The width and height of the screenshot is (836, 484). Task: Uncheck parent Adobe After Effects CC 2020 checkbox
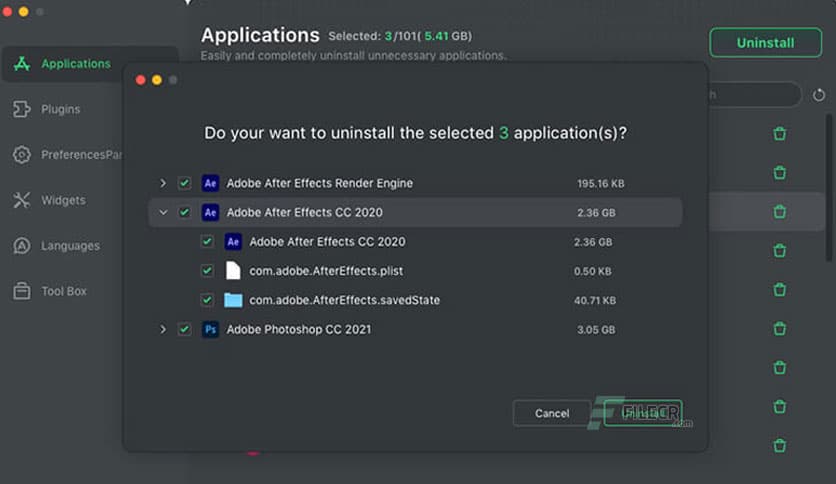184,213
